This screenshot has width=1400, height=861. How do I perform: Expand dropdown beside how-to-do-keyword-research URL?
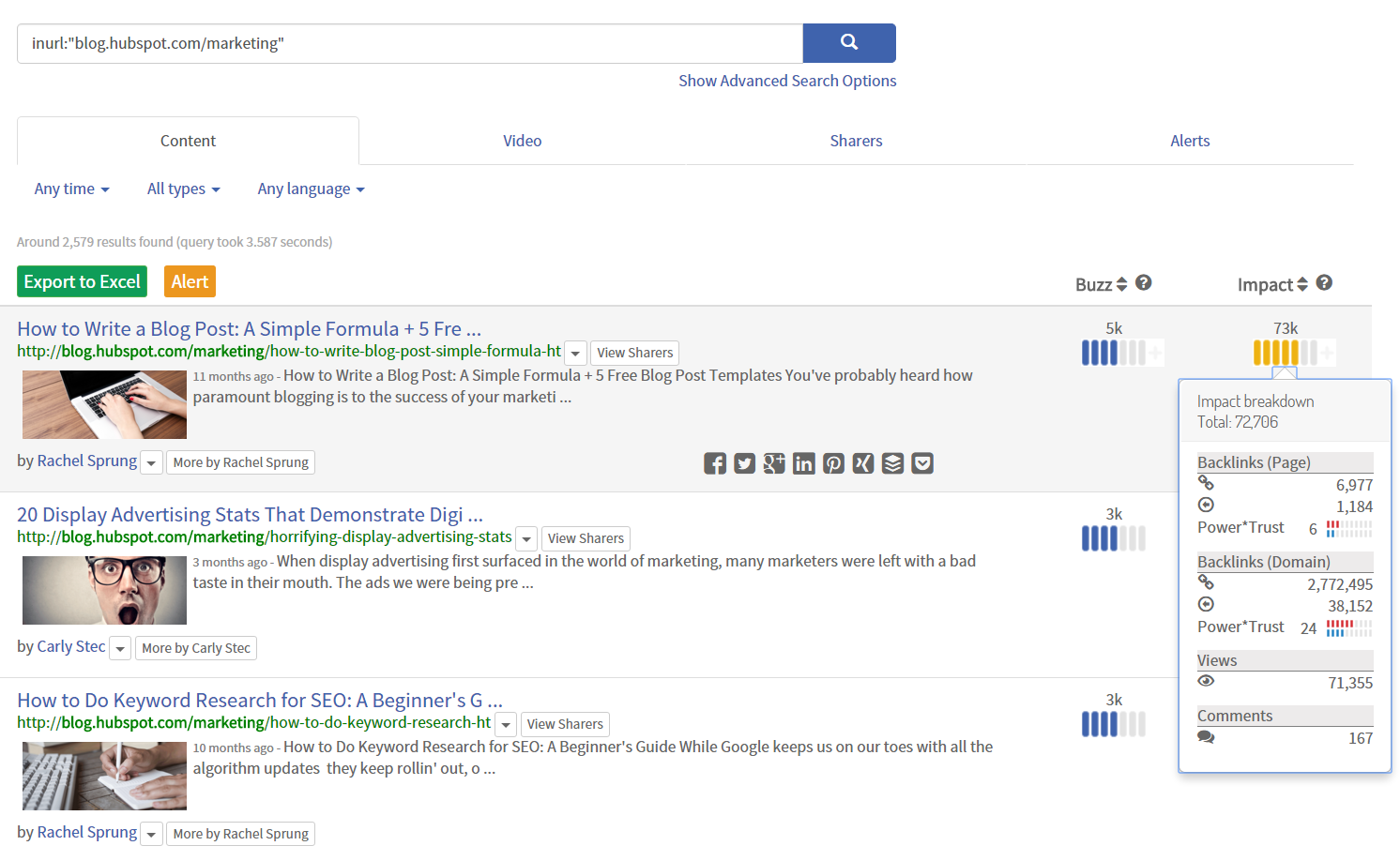click(506, 725)
